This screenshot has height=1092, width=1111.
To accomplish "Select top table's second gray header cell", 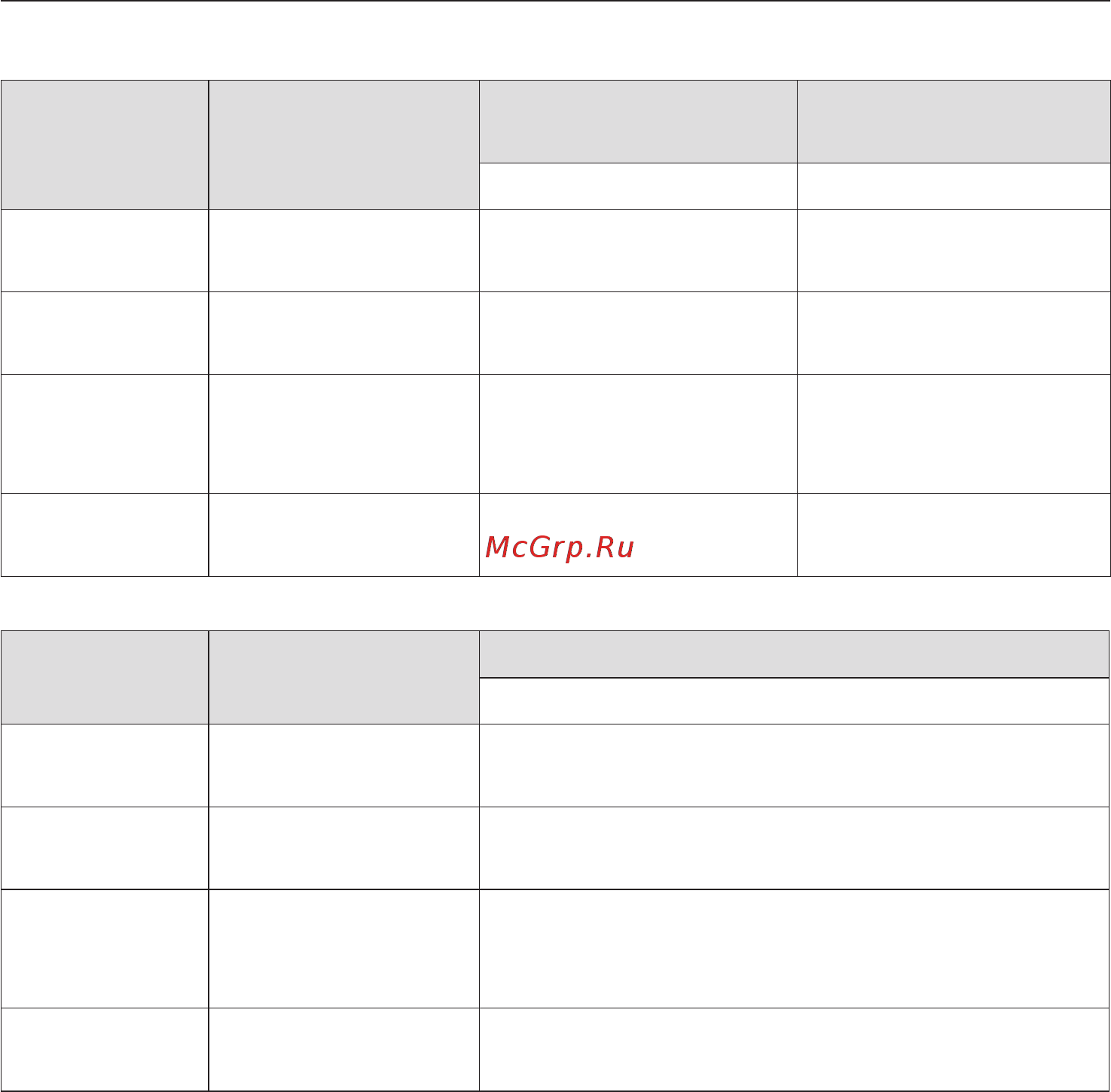I will [343, 145].
